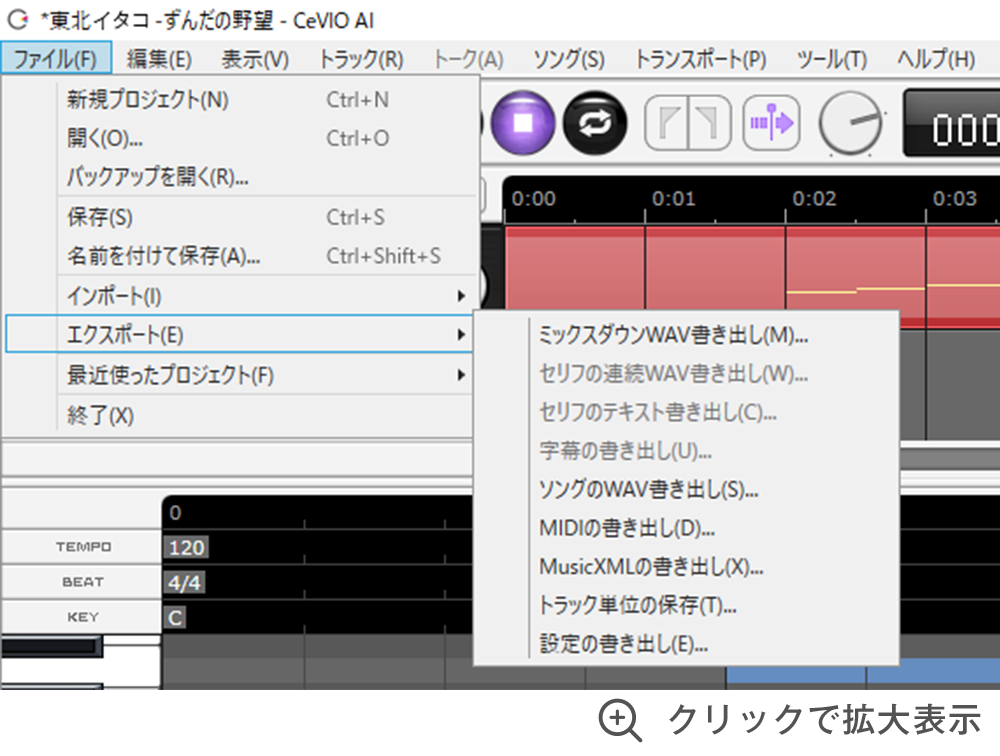
Task: Click the round volume knob
Action: point(851,122)
